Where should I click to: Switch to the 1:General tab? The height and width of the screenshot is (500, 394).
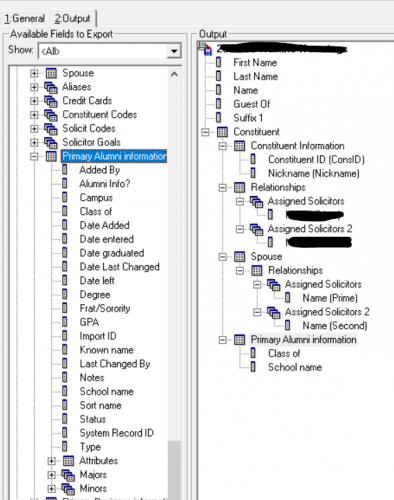[x=24, y=19]
